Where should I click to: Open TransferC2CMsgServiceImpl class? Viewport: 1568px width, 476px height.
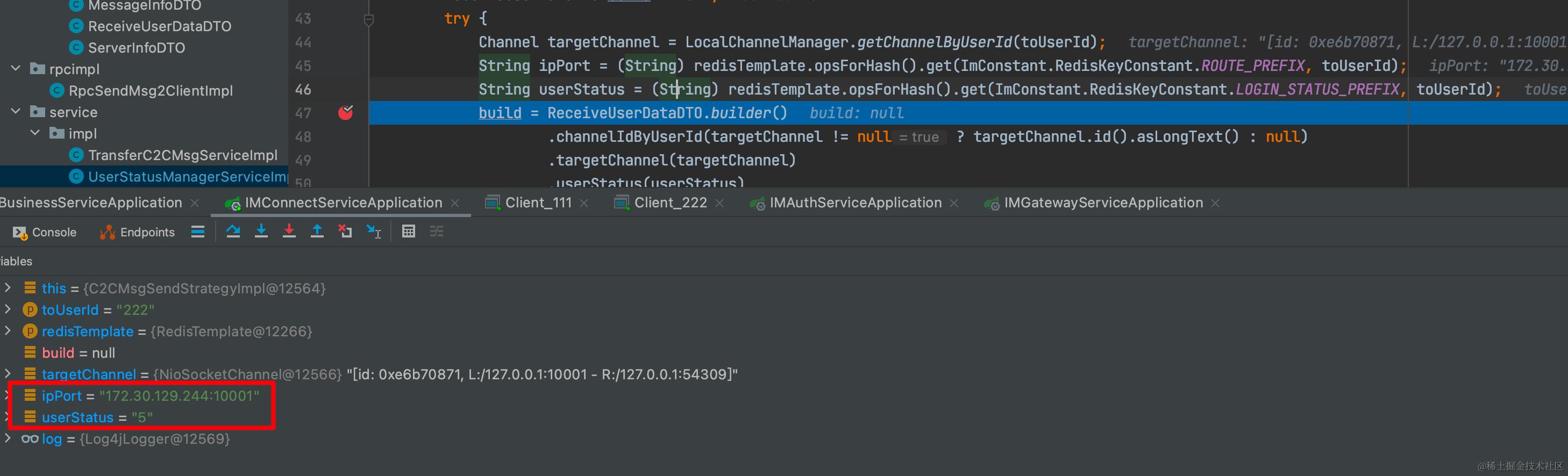[x=183, y=155]
